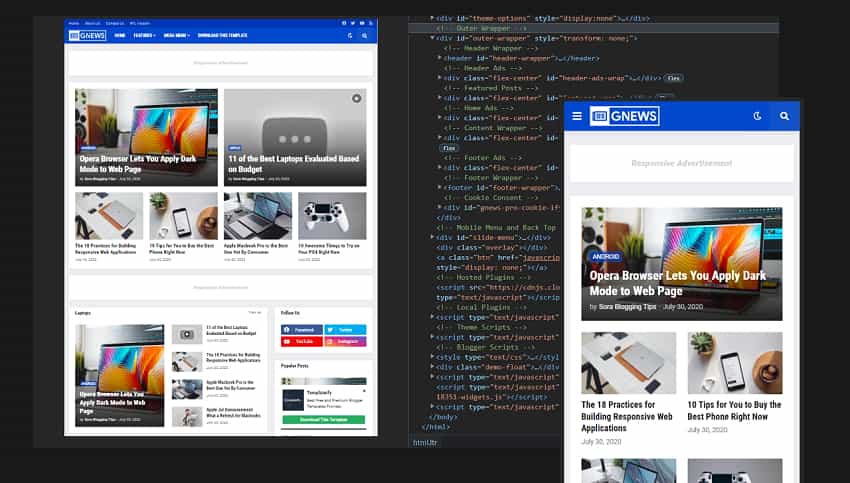The height and width of the screenshot is (483, 850).
Task: Open Apple Macbook Pro post thumbnail in desktop grid
Action: click(257, 216)
